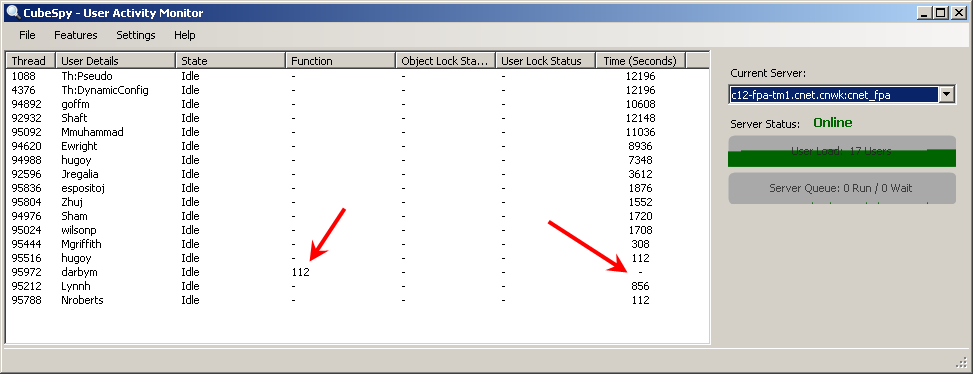The height and width of the screenshot is (374, 973).
Task: Select user wilsonp row
Action: point(357,230)
